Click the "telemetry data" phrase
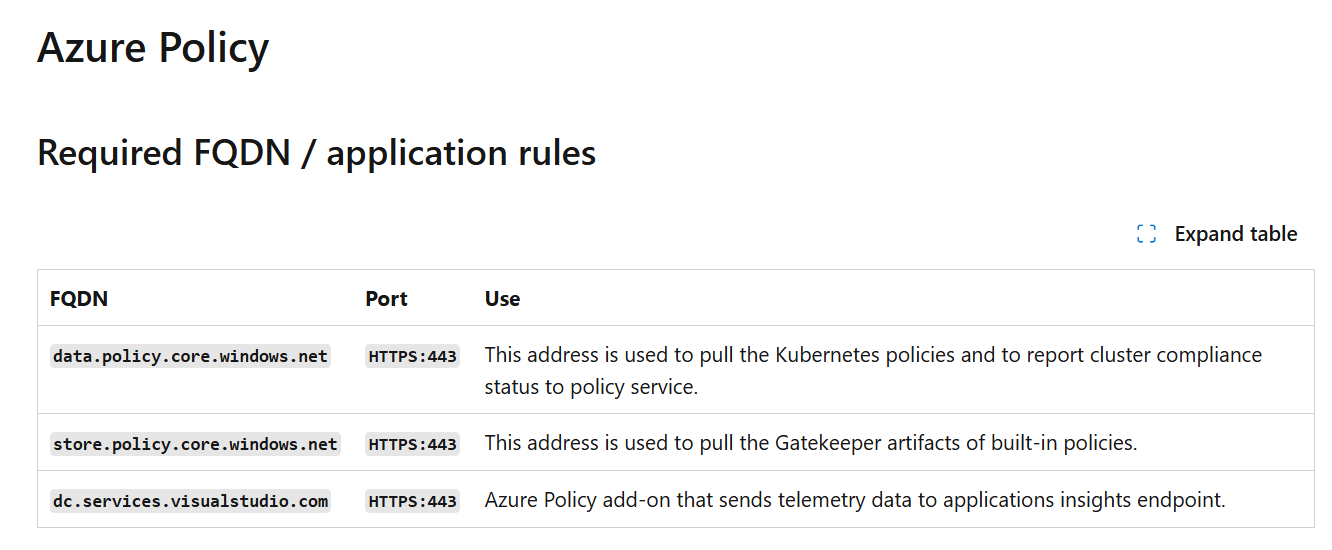The width and height of the screenshot is (1332, 550). (x=838, y=500)
